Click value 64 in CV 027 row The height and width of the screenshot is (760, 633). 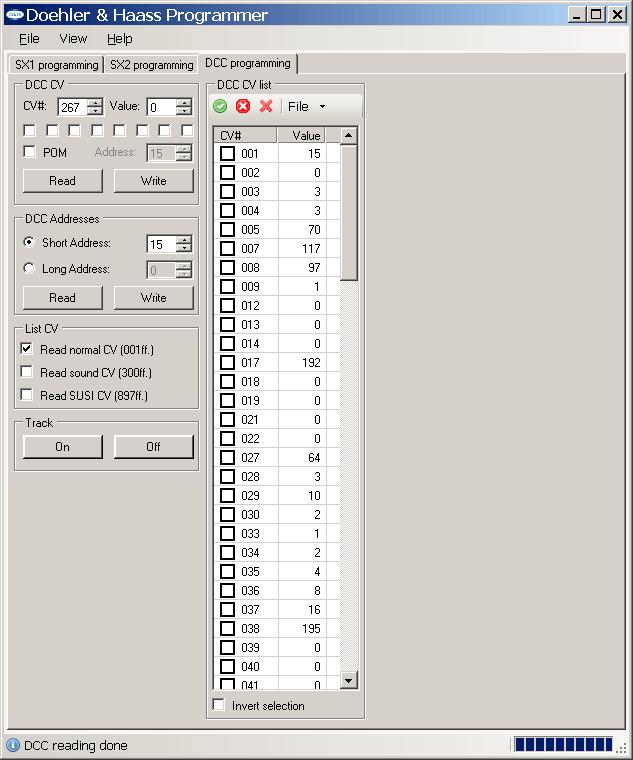click(x=314, y=458)
